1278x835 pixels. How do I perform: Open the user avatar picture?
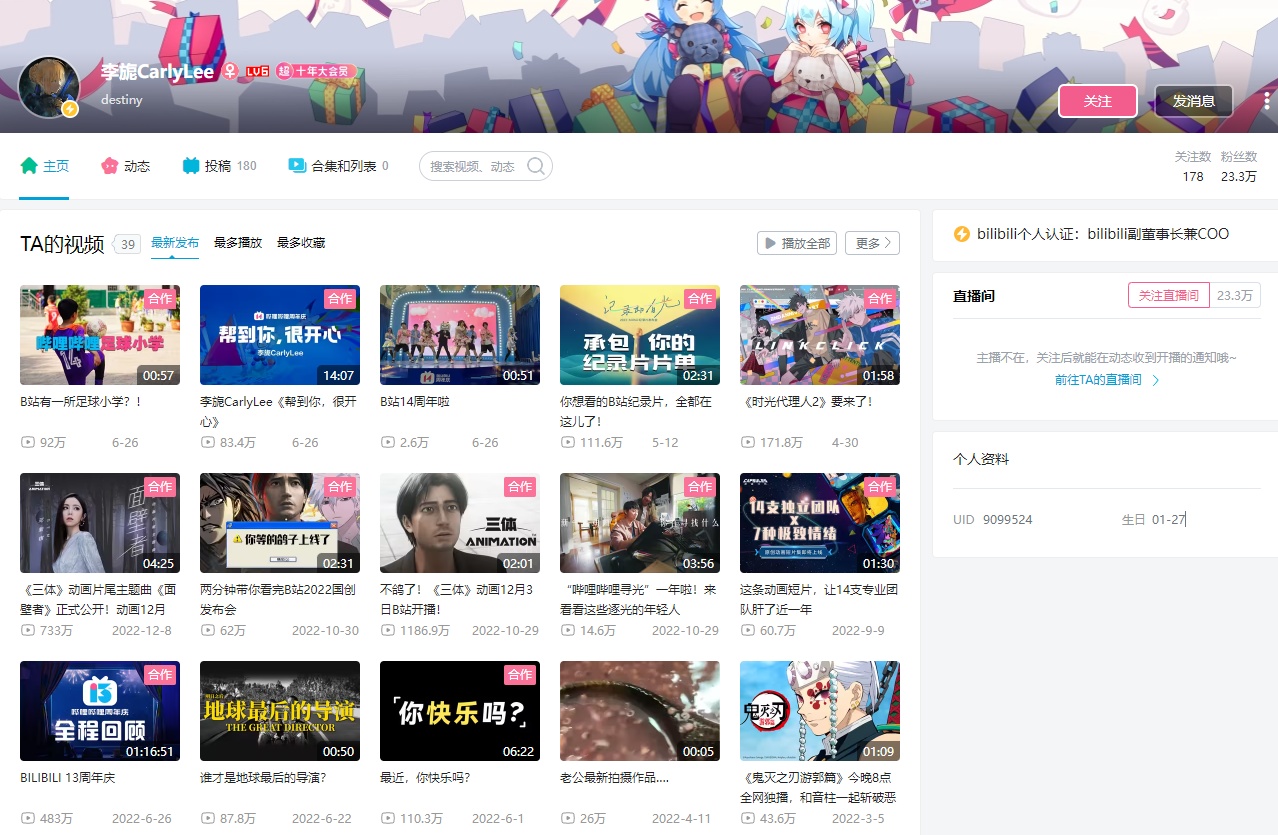coord(49,87)
